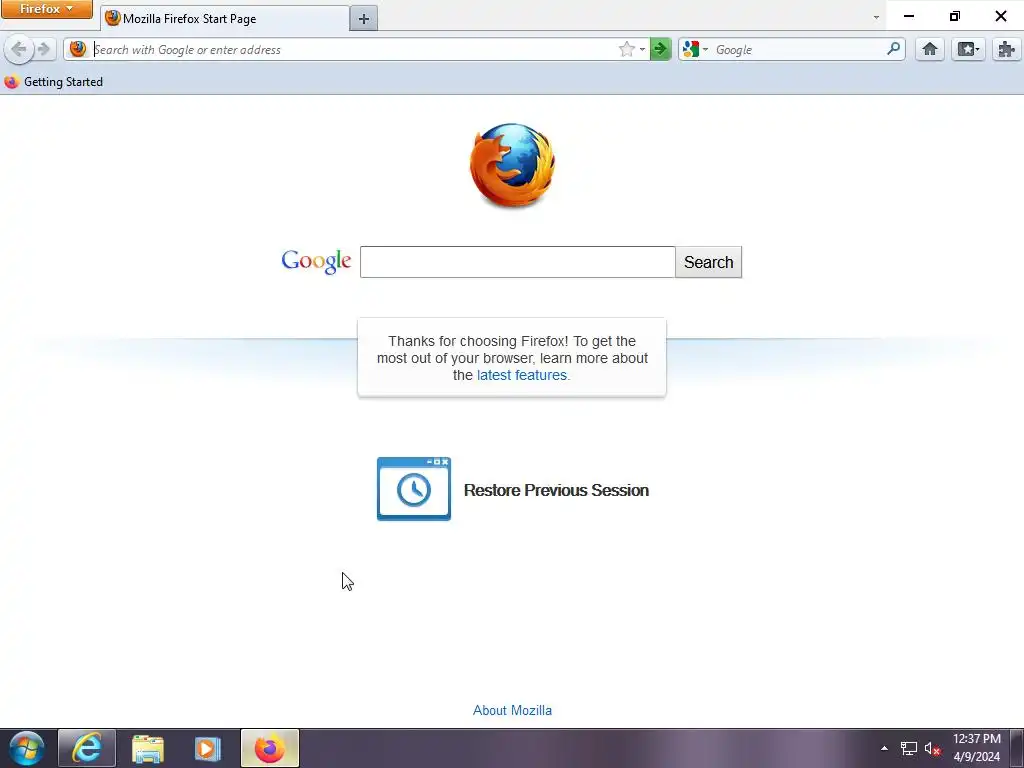
Task: Open Windows Explorer from taskbar
Action: (148, 748)
